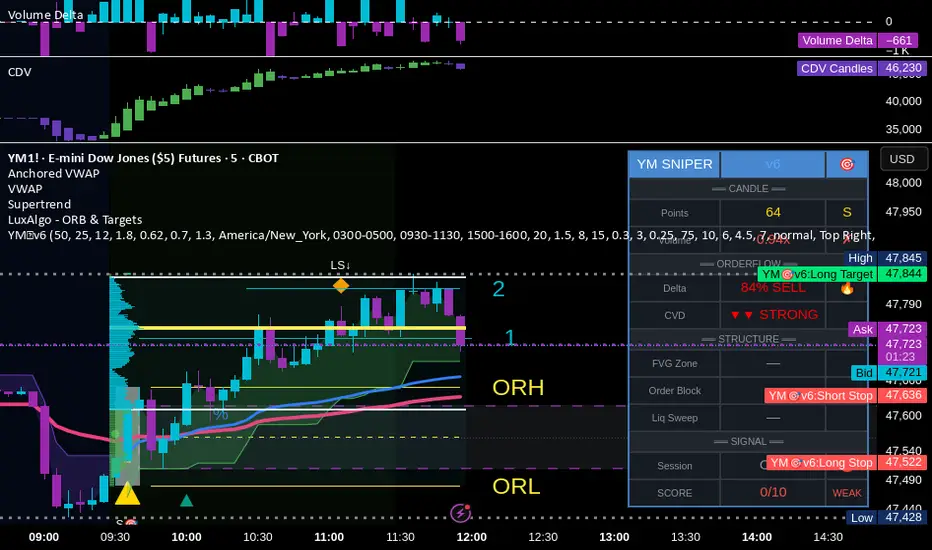The width and height of the screenshot is (932, 550).
Task: Select the Anchored VWAP indicator legend
Action: coord(53,174)
